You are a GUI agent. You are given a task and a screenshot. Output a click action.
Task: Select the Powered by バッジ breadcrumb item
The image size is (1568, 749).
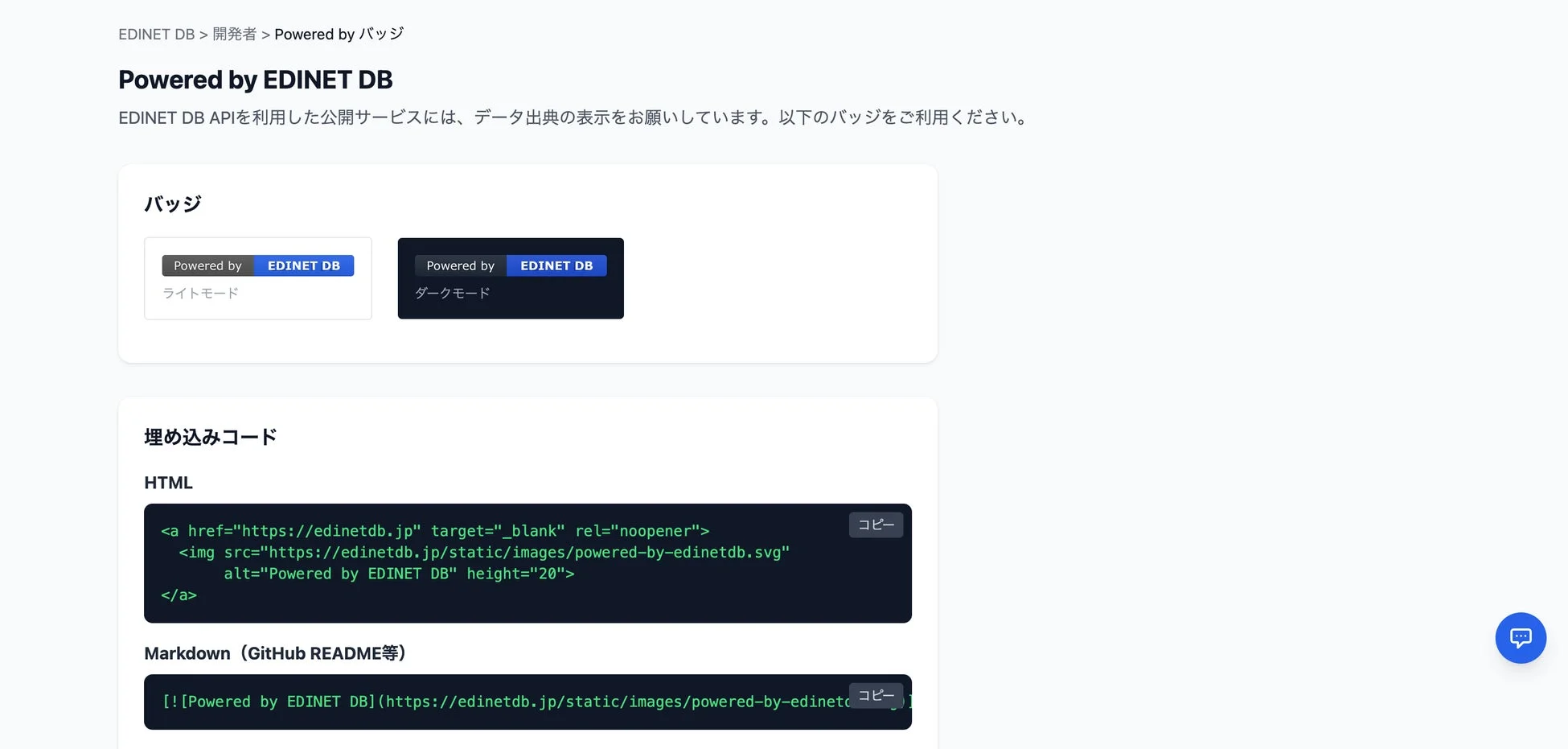(339, 34)
